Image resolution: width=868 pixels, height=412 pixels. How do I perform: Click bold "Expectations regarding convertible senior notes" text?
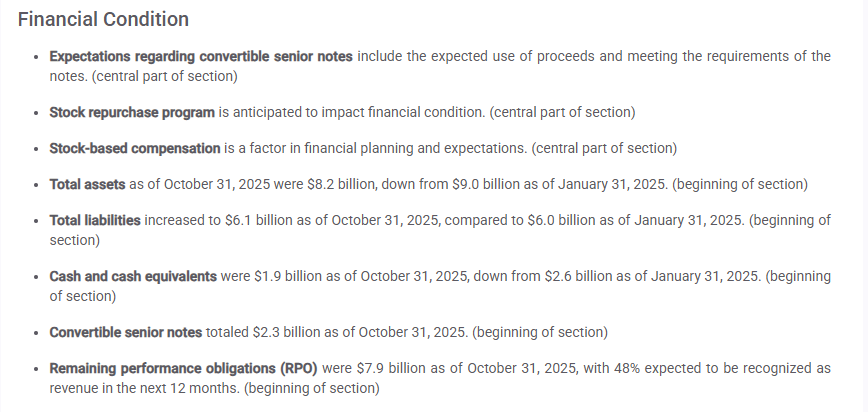coord(200,56)
